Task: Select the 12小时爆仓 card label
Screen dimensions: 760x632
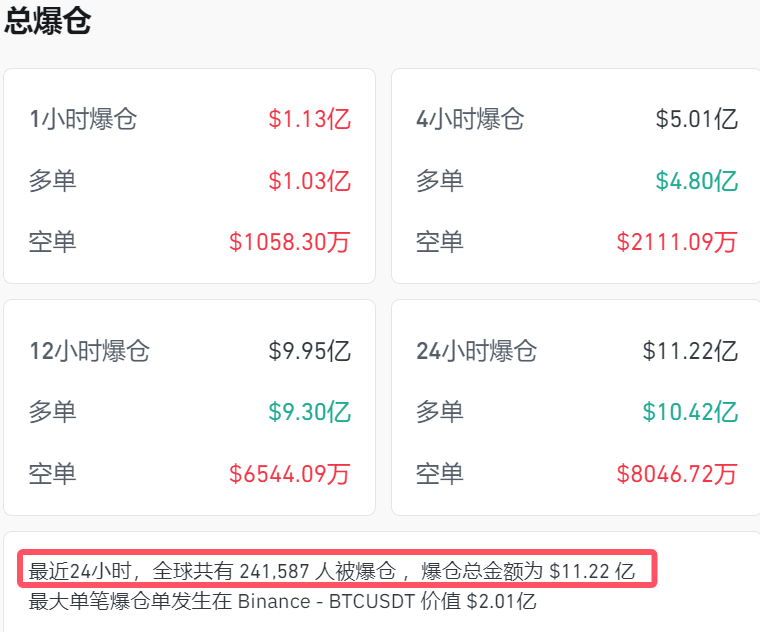Action: click(89, 351)
